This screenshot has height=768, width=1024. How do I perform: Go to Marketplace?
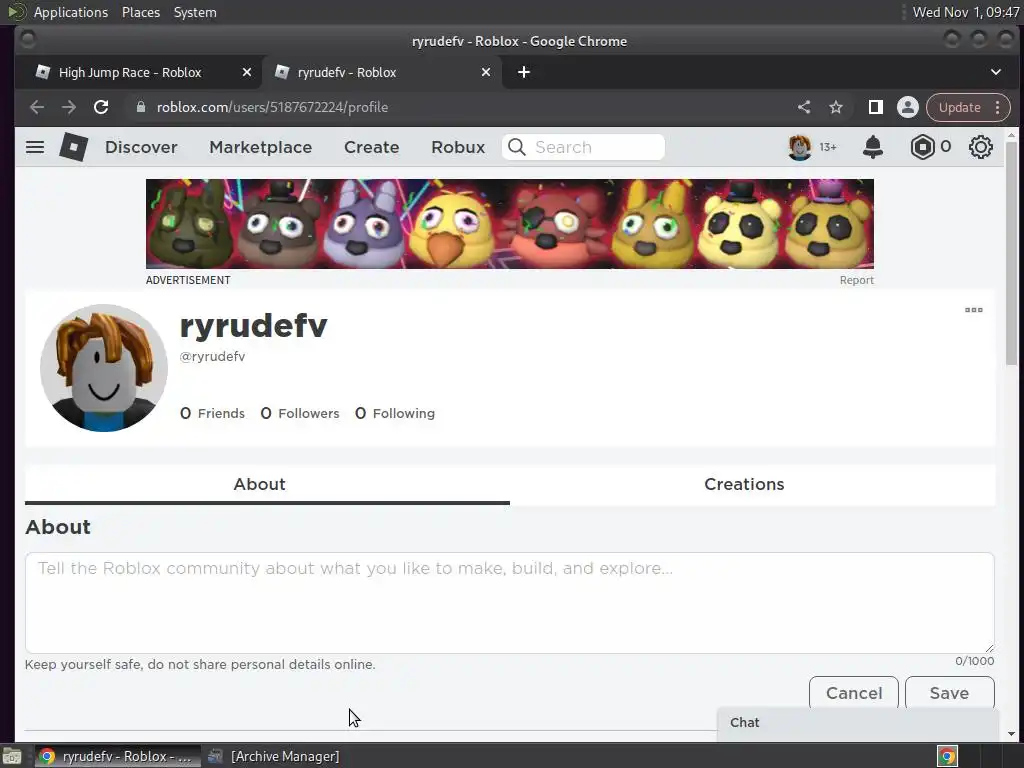261,147
